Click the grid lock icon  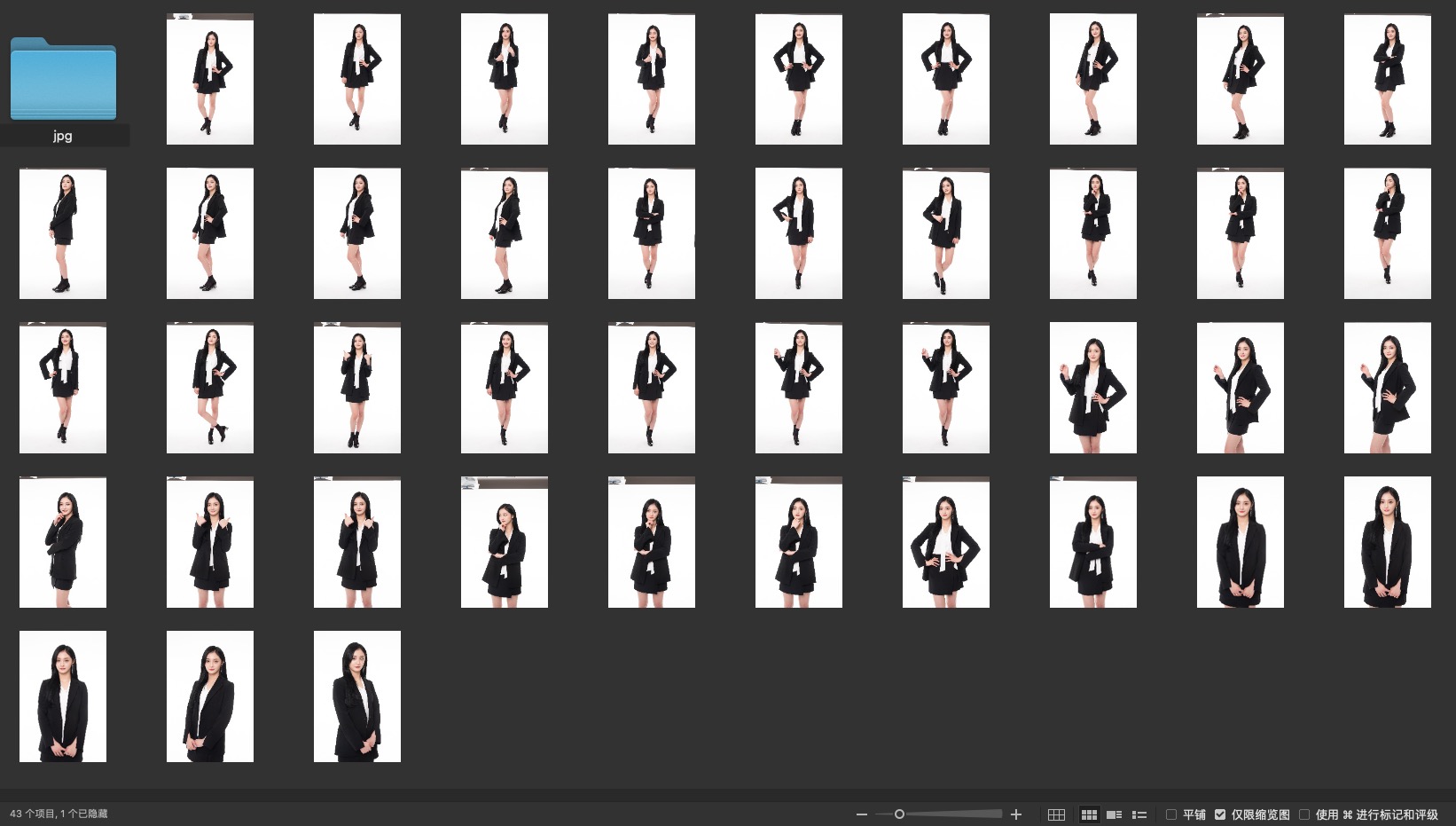1056,814
